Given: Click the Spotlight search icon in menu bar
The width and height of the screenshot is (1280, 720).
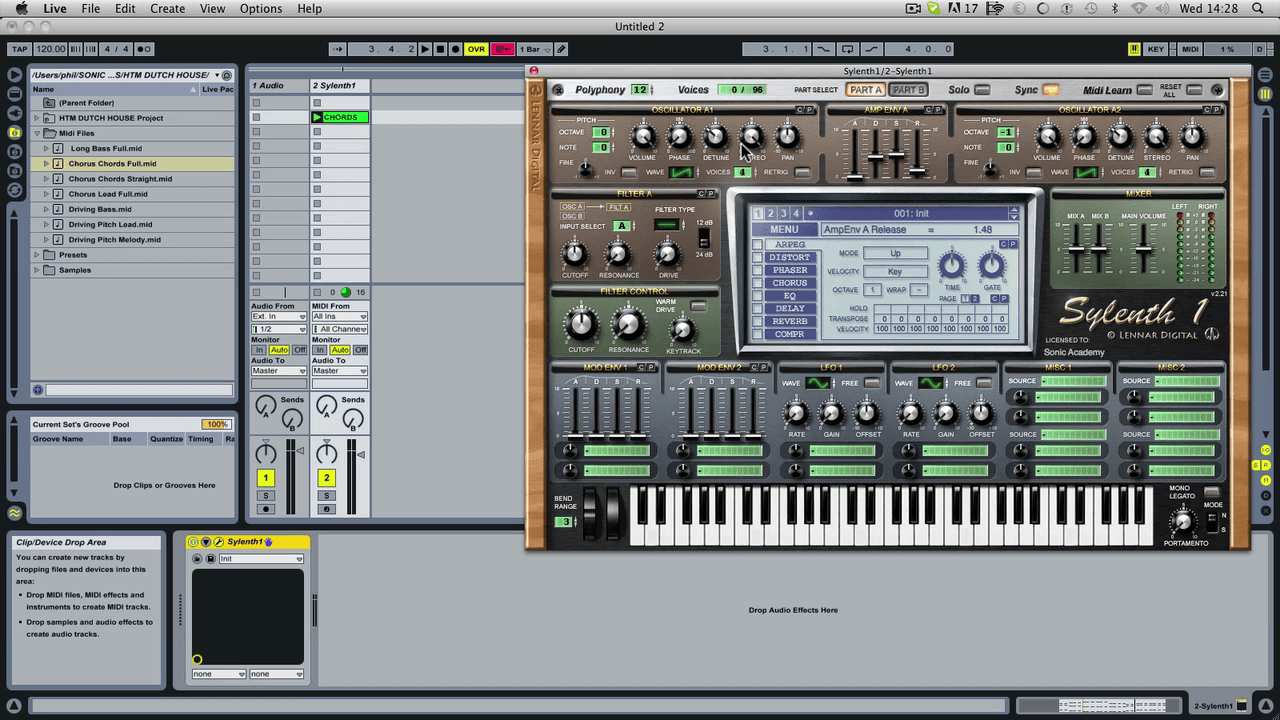Looking at the screenshot, I should click(x=1257, y=9).
